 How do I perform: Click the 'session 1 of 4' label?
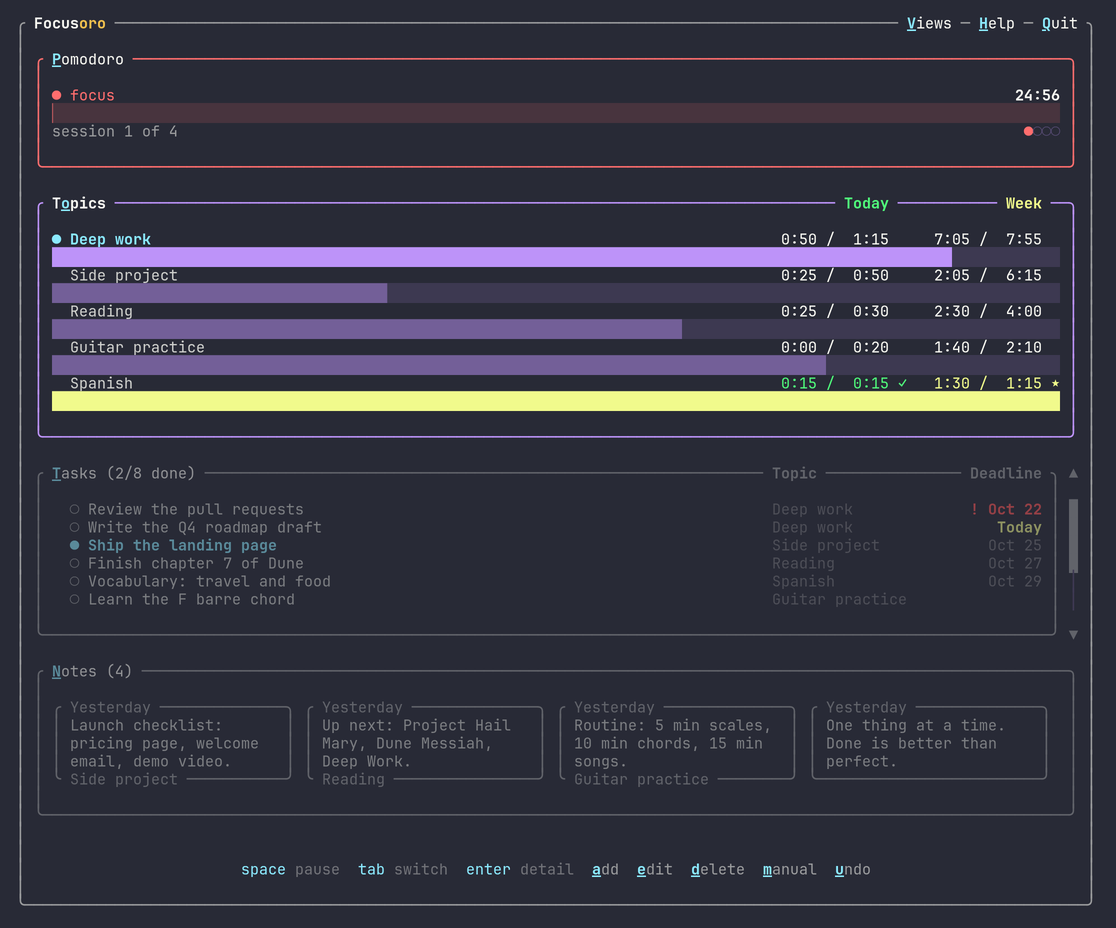coord(115,132)
